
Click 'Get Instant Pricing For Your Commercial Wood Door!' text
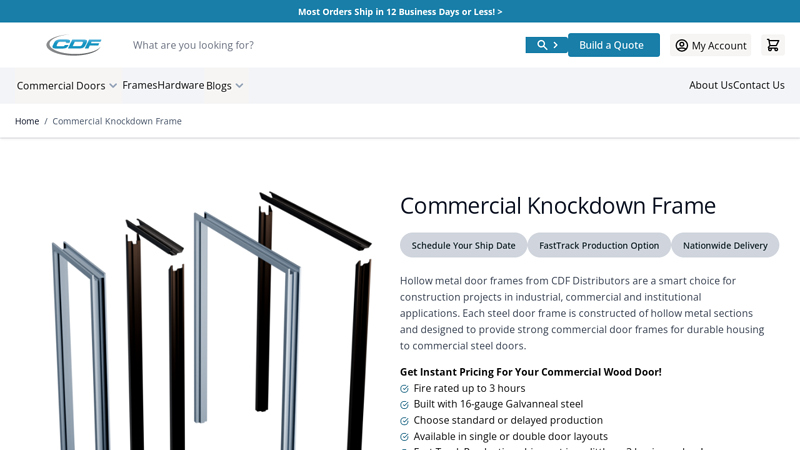point(531,372)
